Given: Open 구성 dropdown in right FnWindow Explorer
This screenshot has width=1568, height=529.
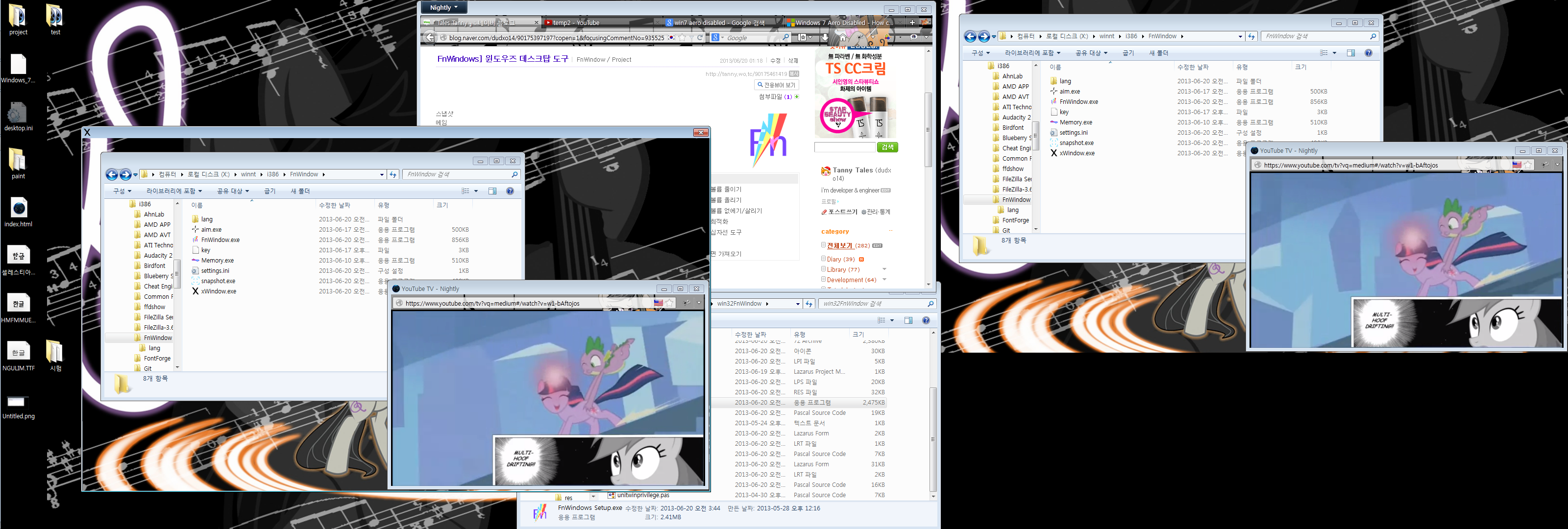Looking at the screenshot, I should [x=980, y=53].
